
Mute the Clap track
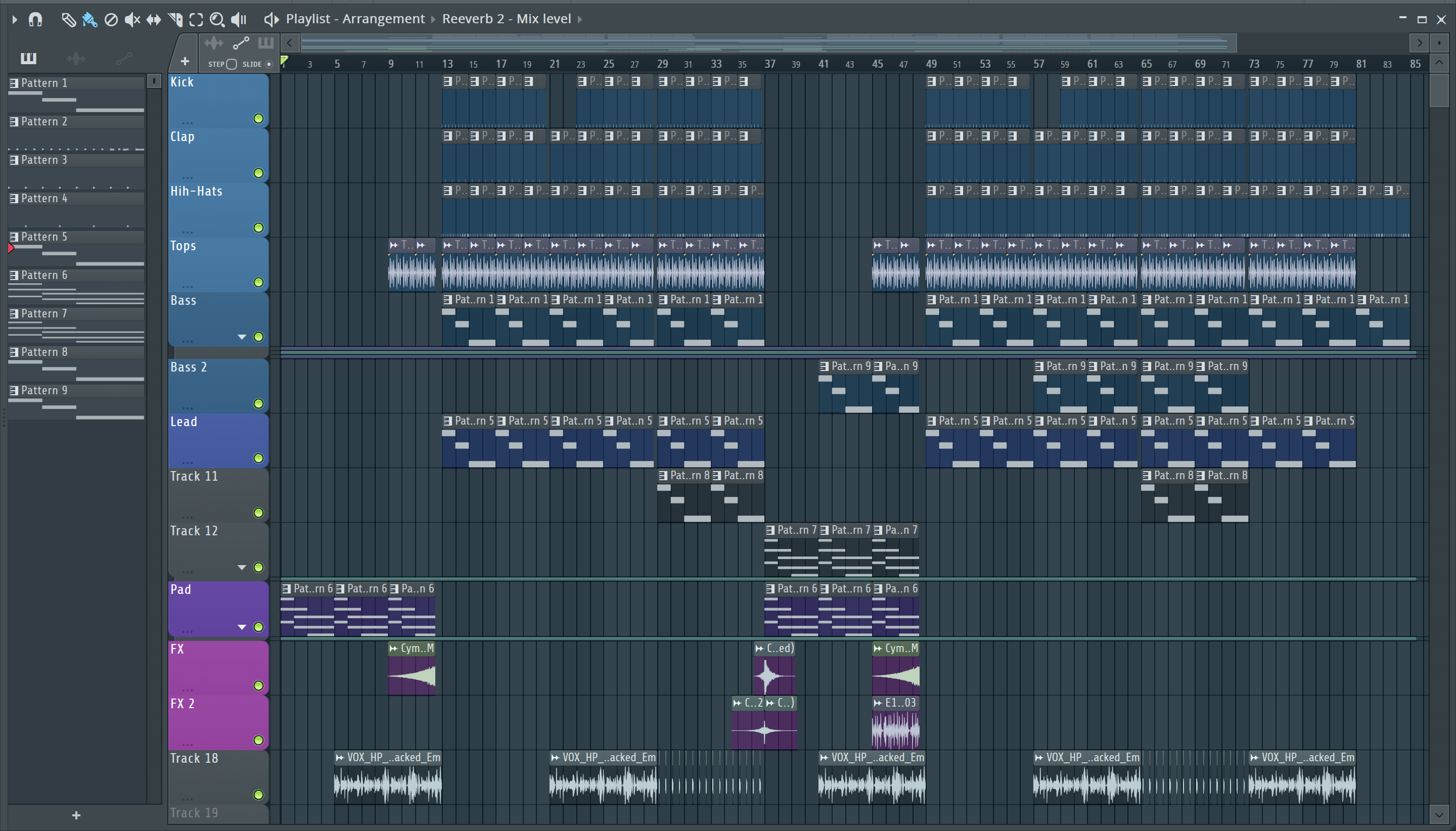[258, 173]
